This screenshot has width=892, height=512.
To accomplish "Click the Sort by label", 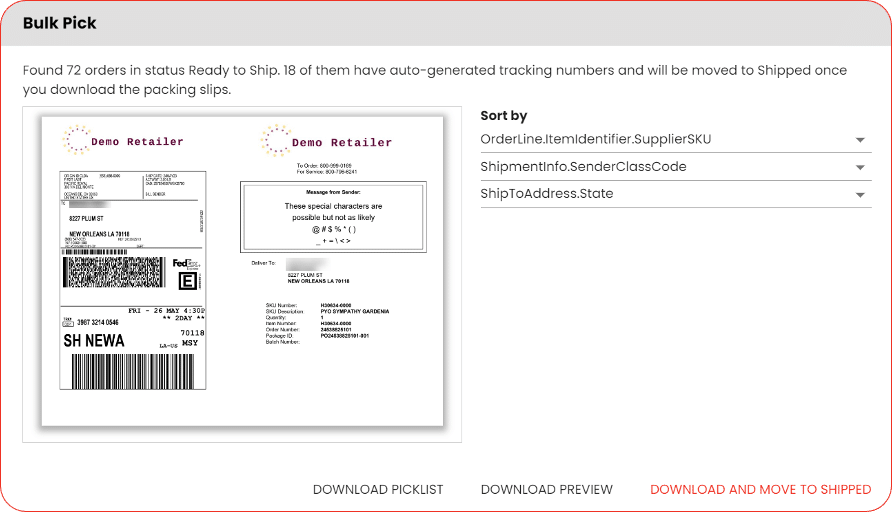I will tap(503, 116).
